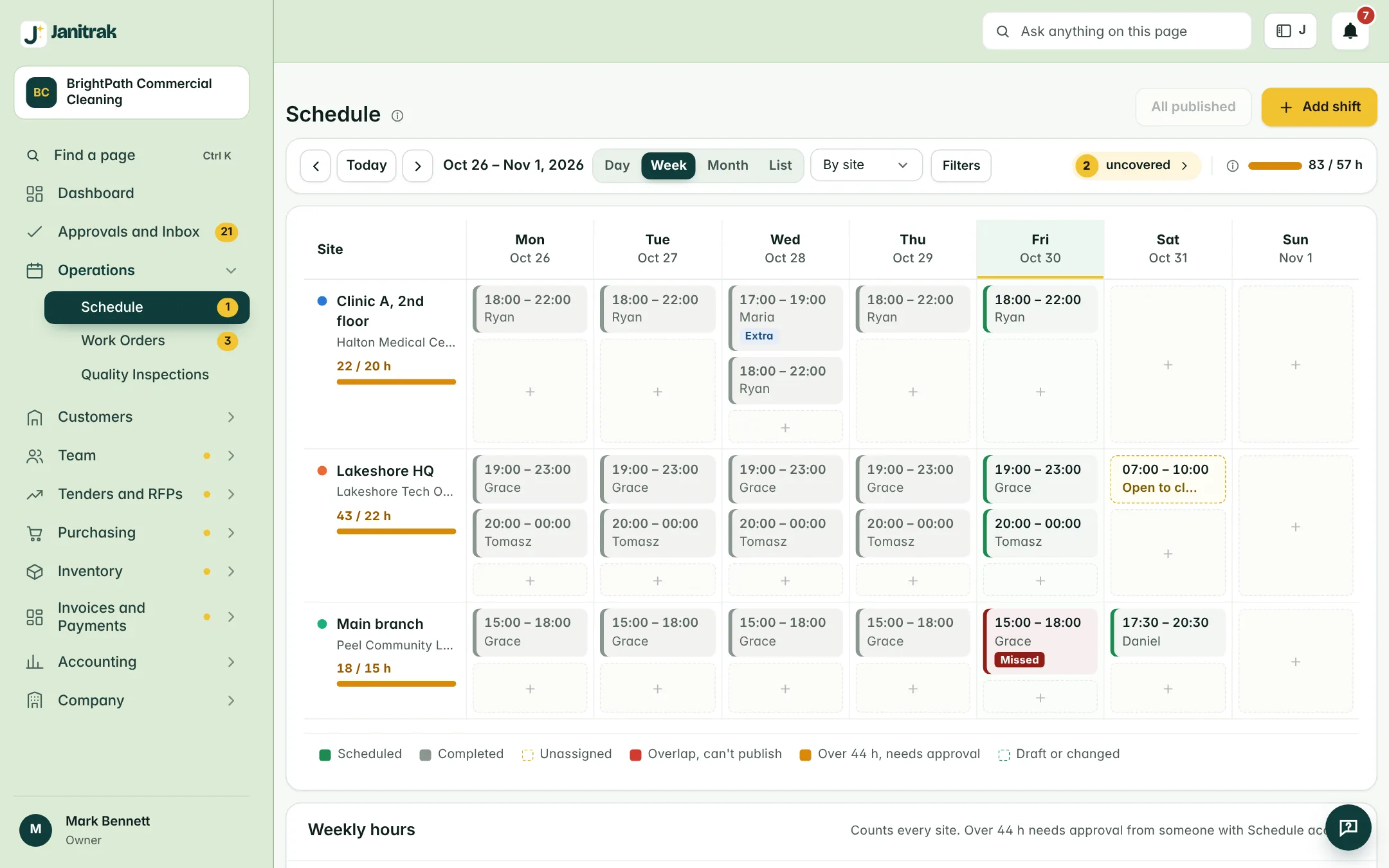1389x868 pixels.
Task: Click the Purchasing cart icon
Action: pyautogui.click(x=35, y=533)
